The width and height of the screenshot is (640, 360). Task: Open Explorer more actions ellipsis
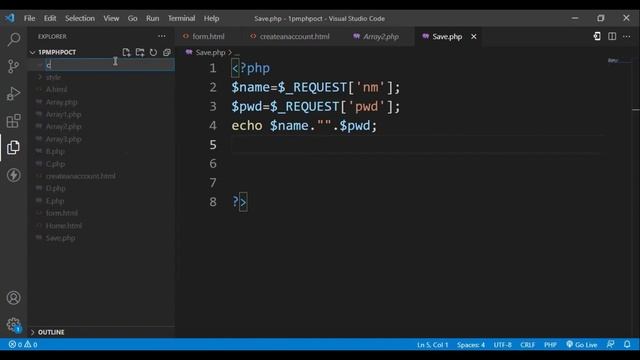tap(162, 36)
